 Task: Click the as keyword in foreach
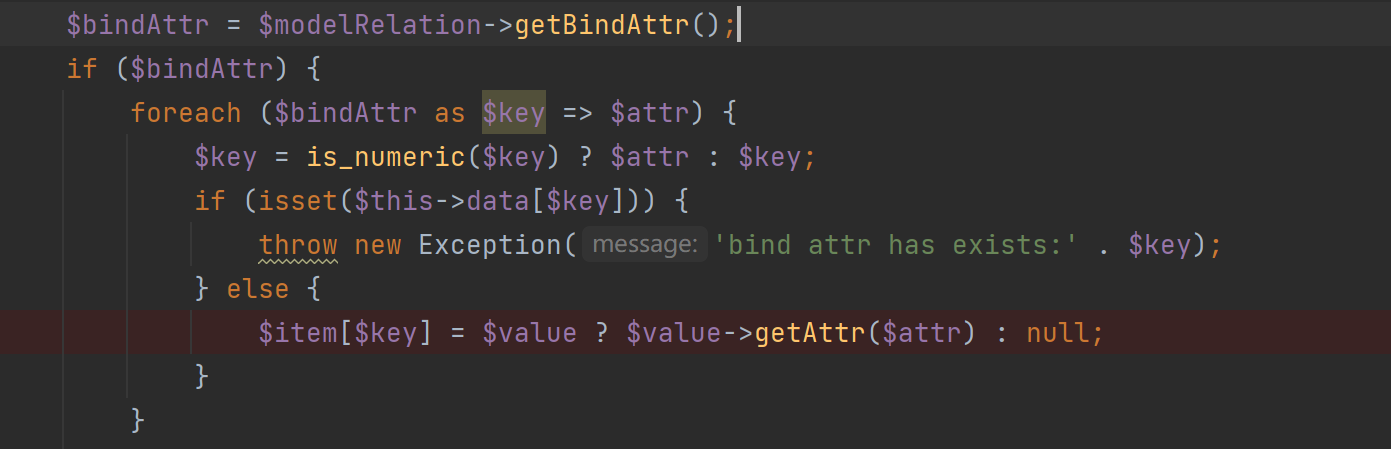click(449, 112)
